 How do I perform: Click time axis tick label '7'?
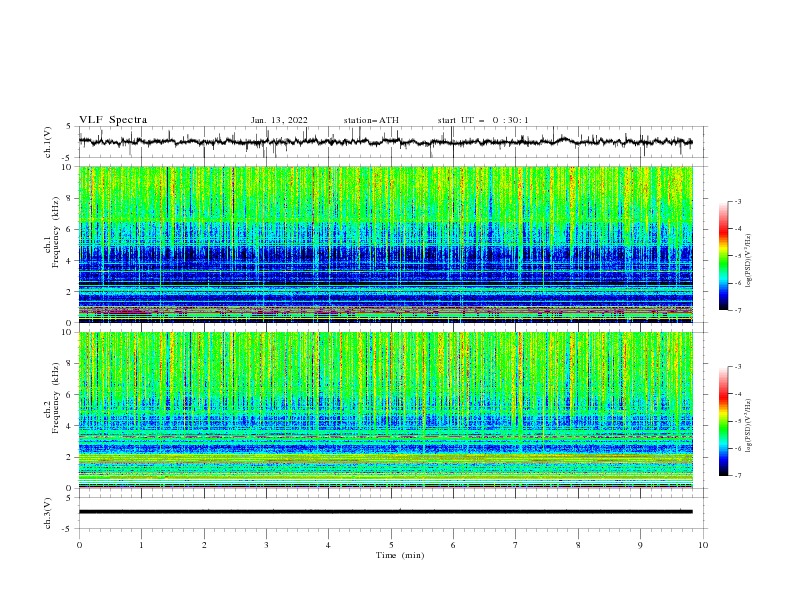coord(516,545)
